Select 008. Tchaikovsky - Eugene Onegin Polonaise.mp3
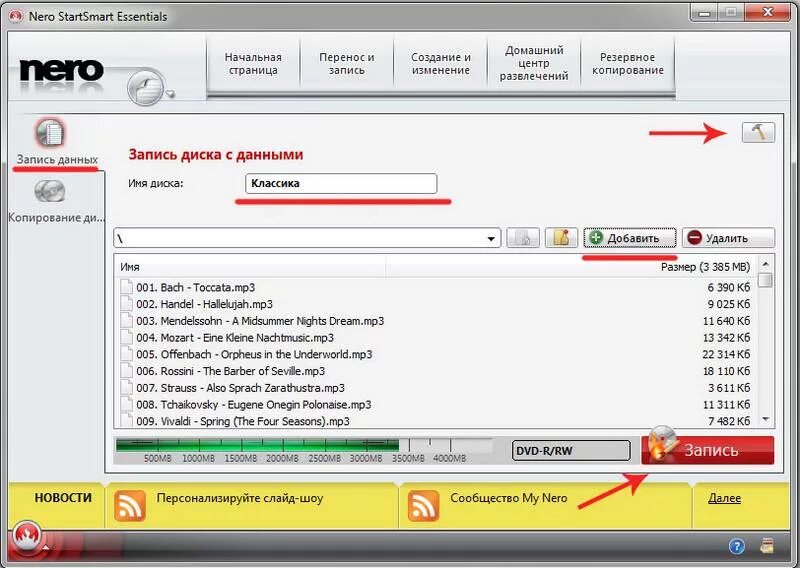 tap(254, 405)
